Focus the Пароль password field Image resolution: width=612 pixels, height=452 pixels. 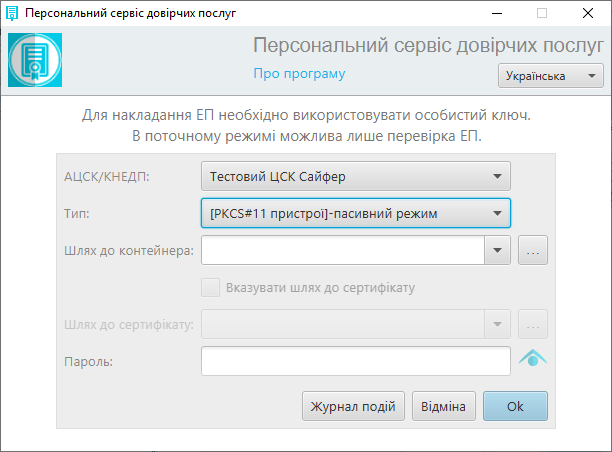pos(356,361)
